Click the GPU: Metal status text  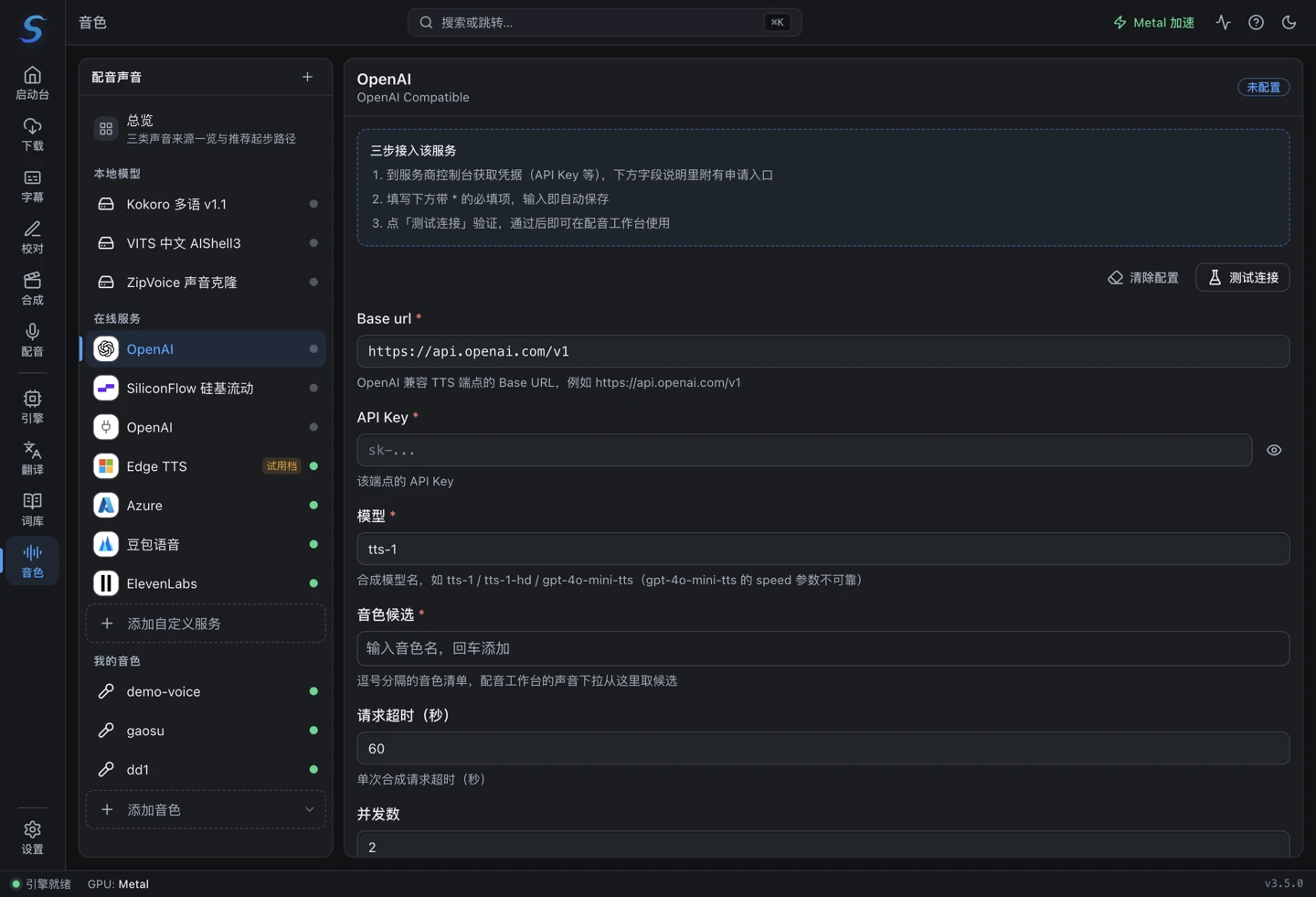(118, 884)
